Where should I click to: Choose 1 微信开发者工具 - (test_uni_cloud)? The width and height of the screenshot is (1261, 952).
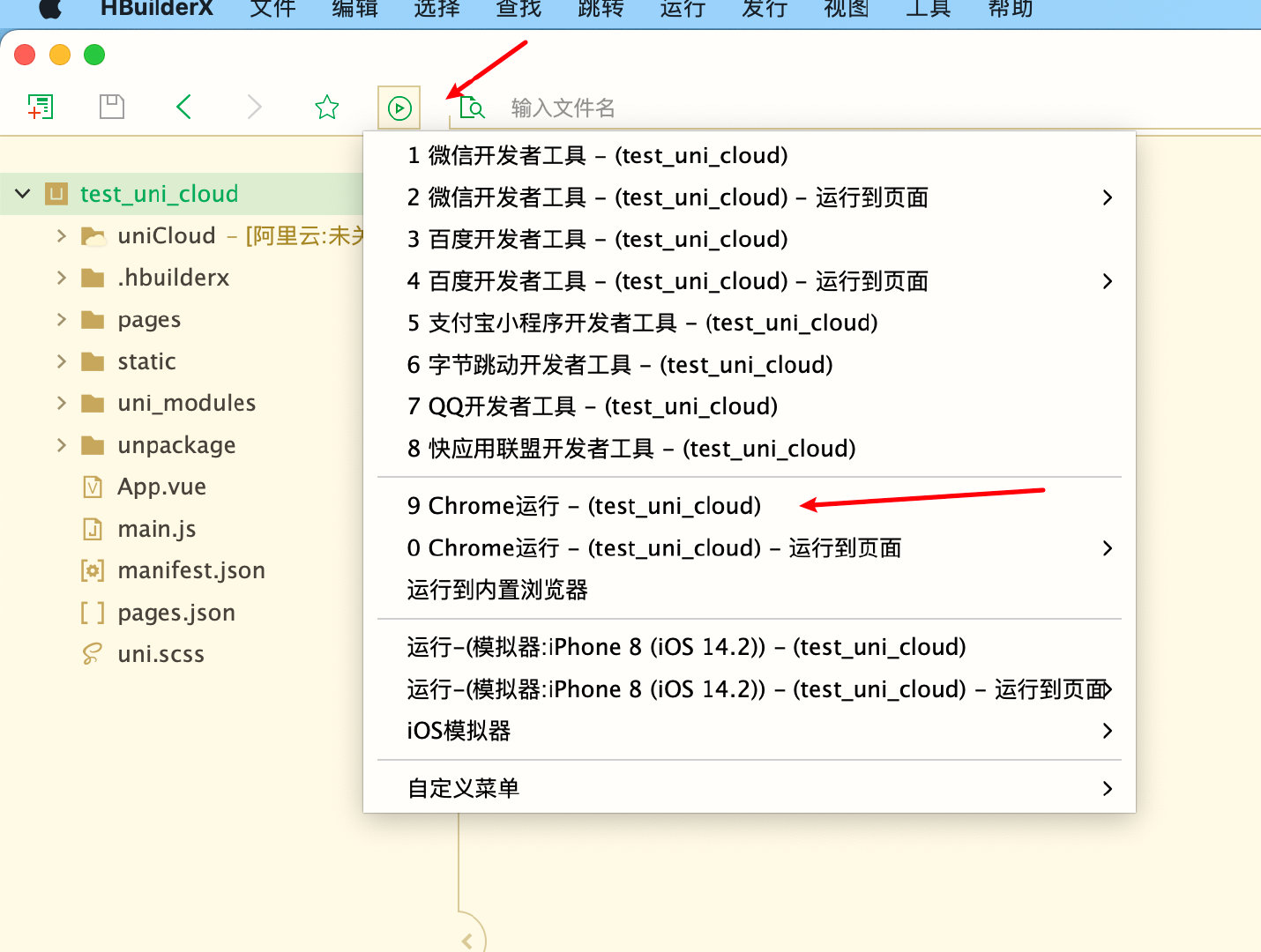point(750,155)
